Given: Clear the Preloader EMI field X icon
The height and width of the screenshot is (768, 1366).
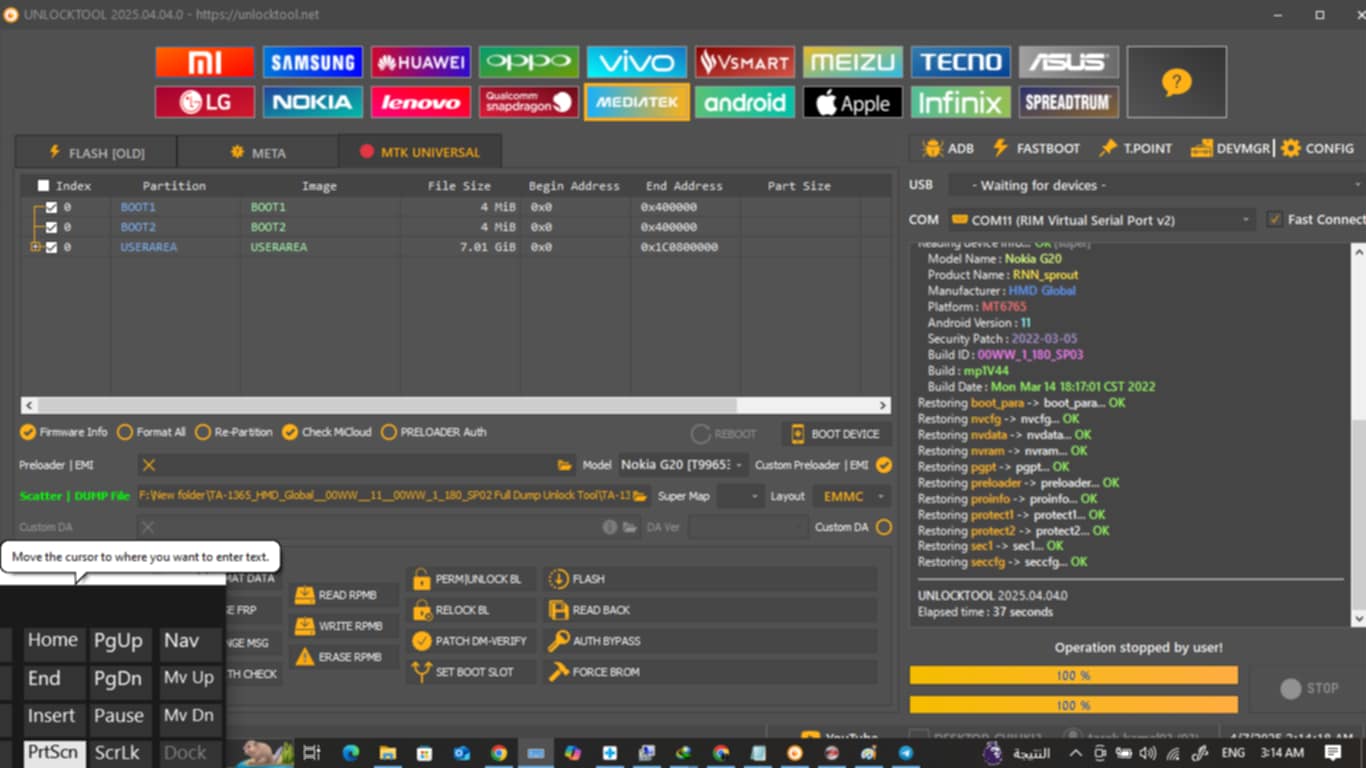Looking at the screenshot, I should (149, 465).
